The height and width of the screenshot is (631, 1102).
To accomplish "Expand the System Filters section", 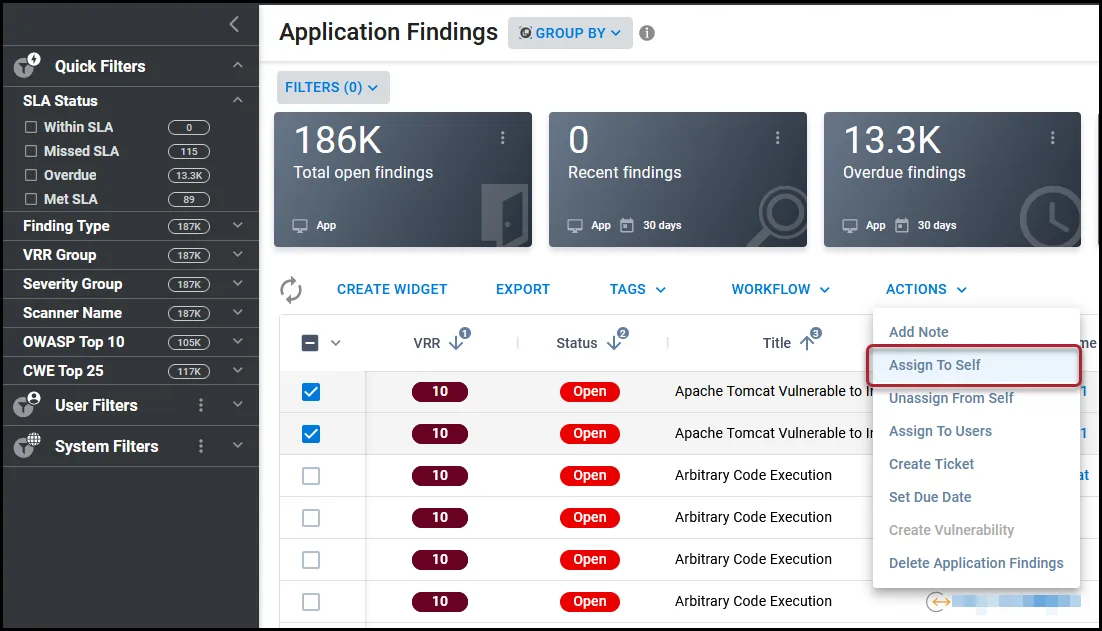I will 238,445.
